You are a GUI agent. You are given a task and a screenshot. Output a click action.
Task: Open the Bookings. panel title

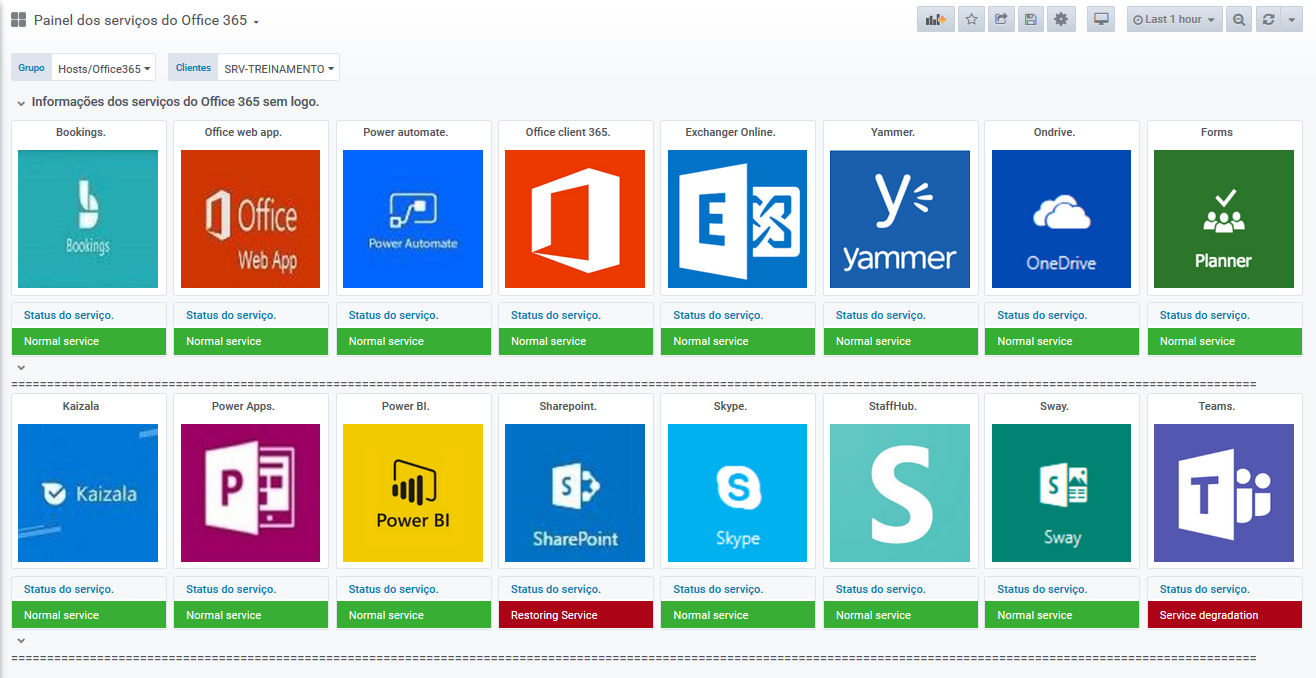[81, 132]
